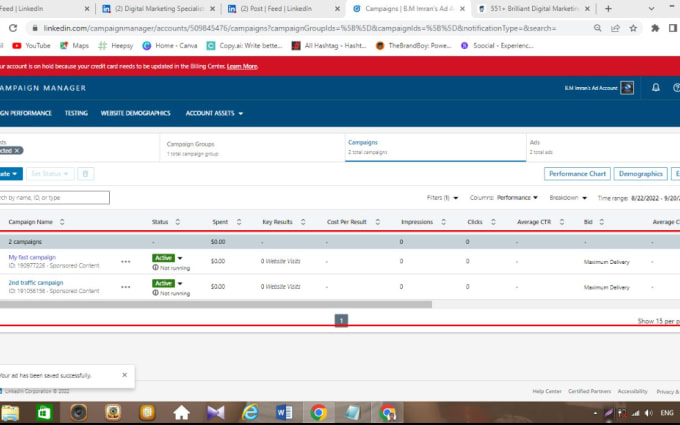Sort by Bid column arrows

(602, 222)
